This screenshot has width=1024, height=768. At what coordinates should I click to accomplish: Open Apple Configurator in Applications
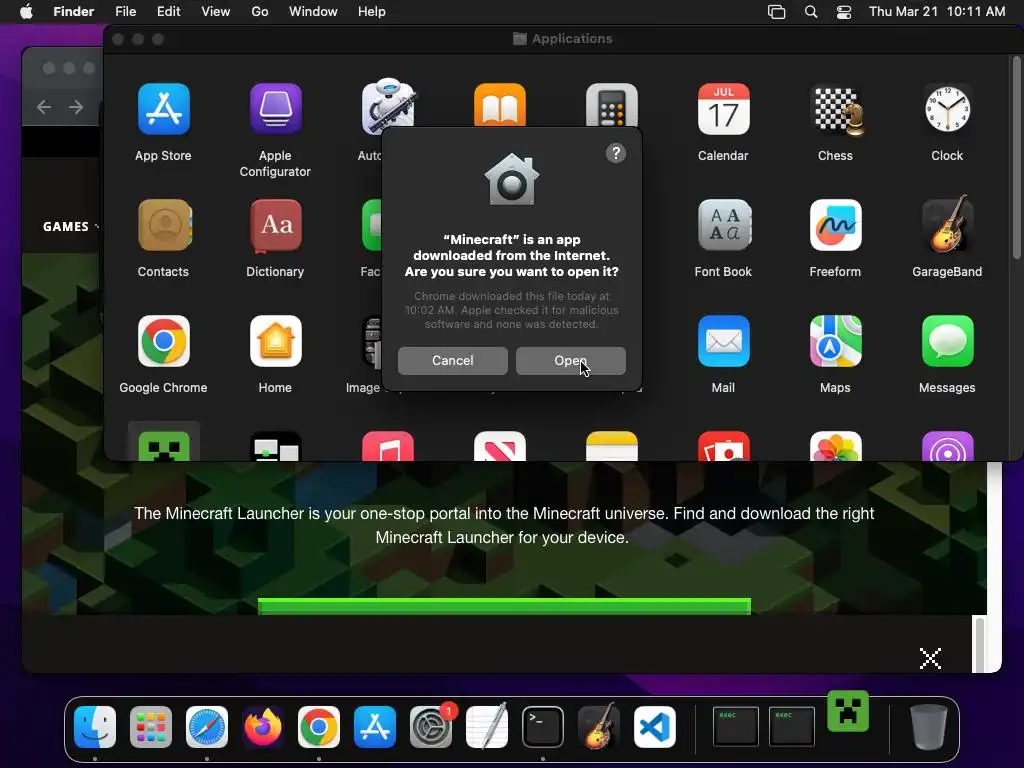pyautogui.click(x=275, y=109)
